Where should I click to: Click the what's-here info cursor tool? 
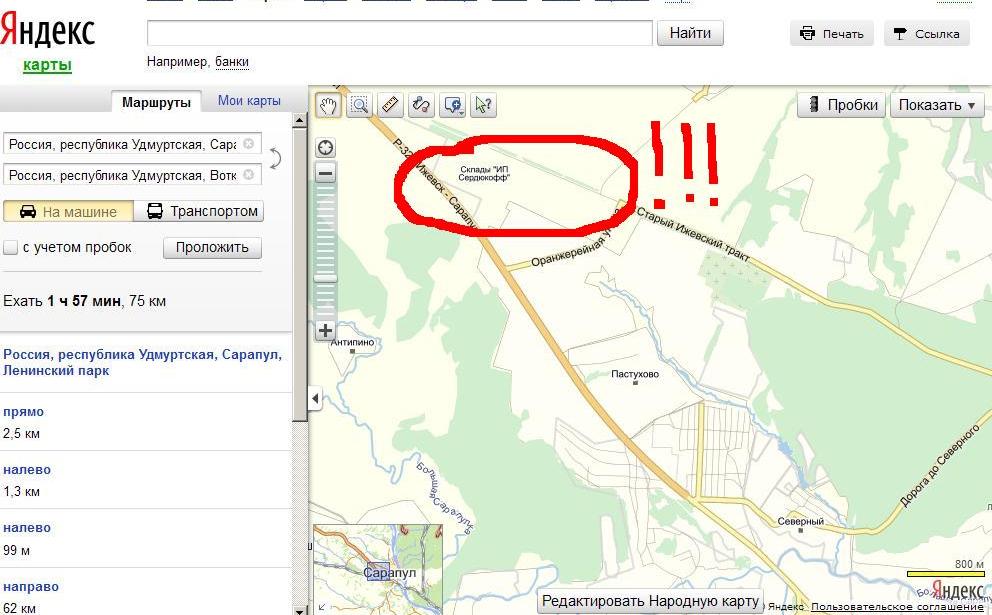pos(484,104)
